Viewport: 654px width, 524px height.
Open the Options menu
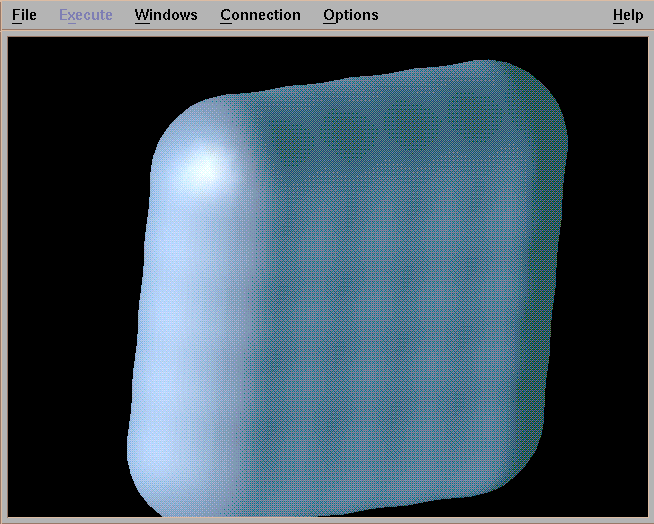[x=350, y=15]
